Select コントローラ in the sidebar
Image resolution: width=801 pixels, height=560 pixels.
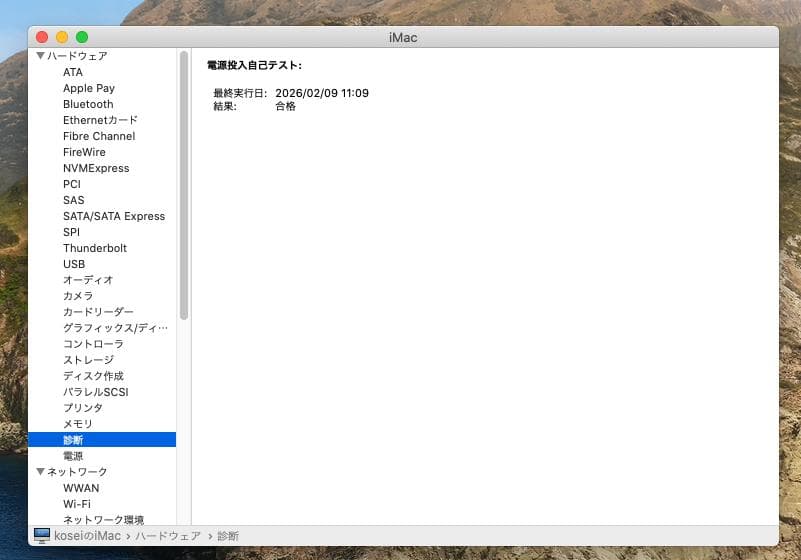click(93, 344)
